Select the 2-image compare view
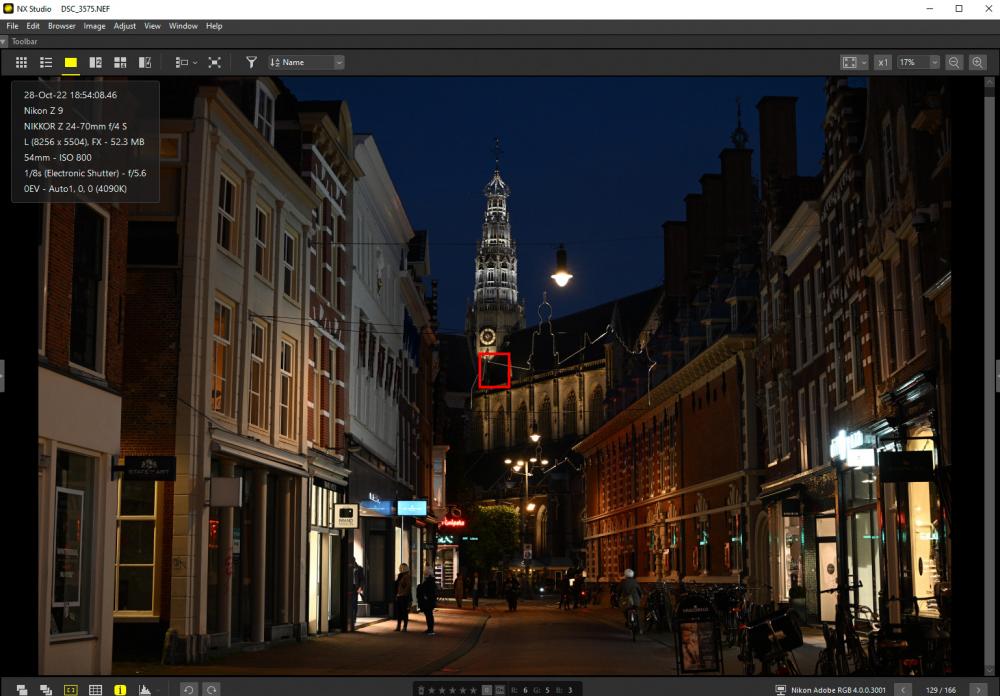 (96, 63)
